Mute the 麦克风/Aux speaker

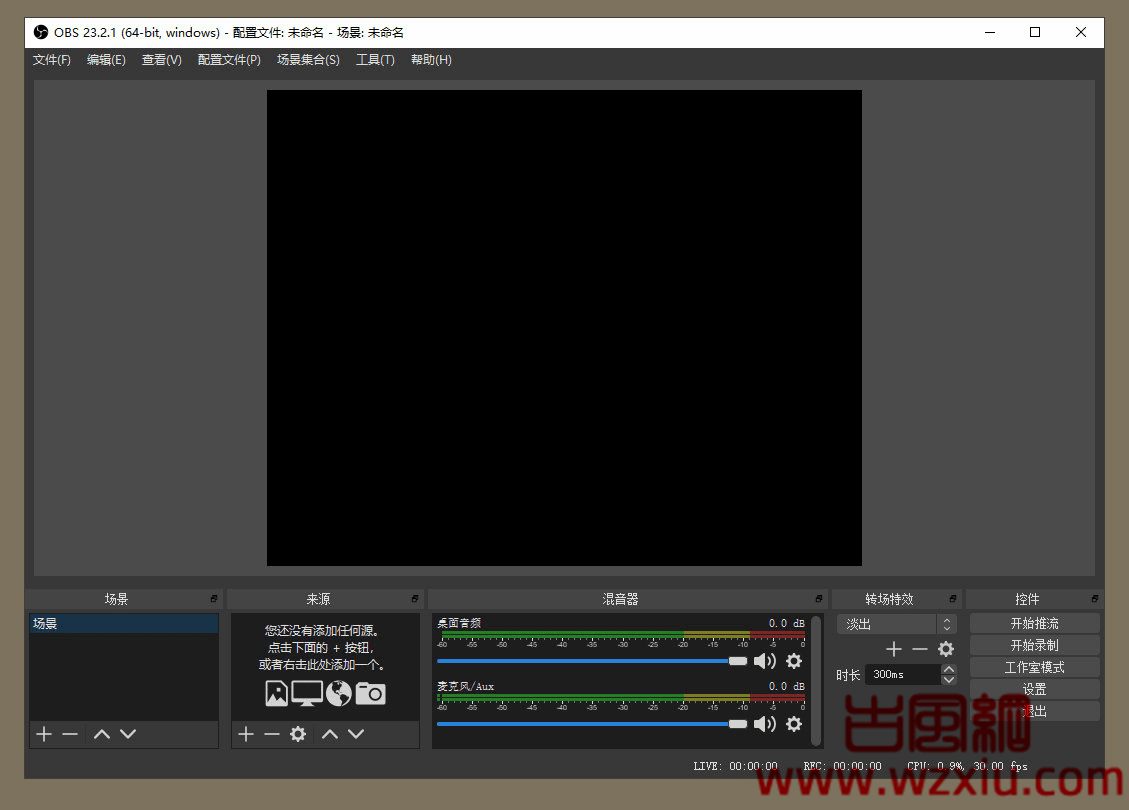click(765, 724)
